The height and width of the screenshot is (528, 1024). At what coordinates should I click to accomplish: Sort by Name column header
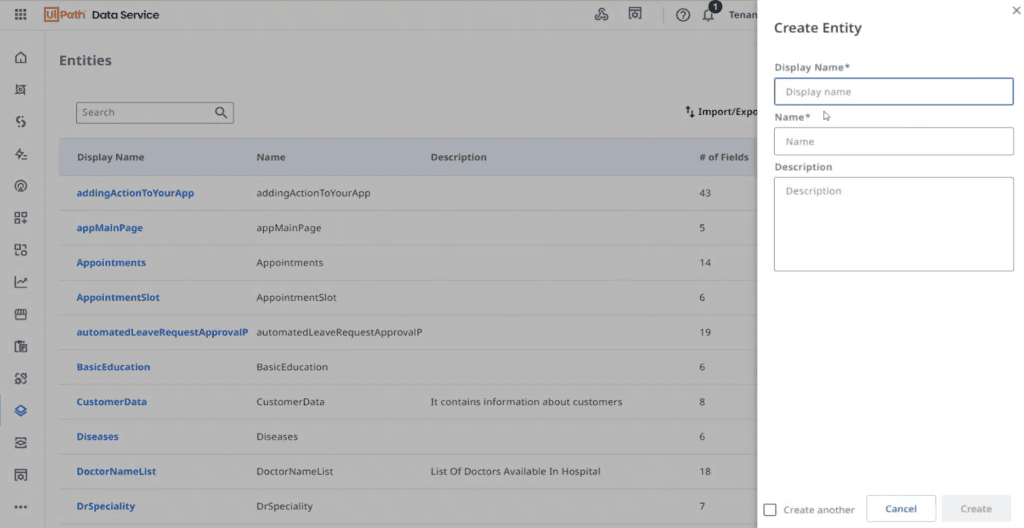point(271,157)
